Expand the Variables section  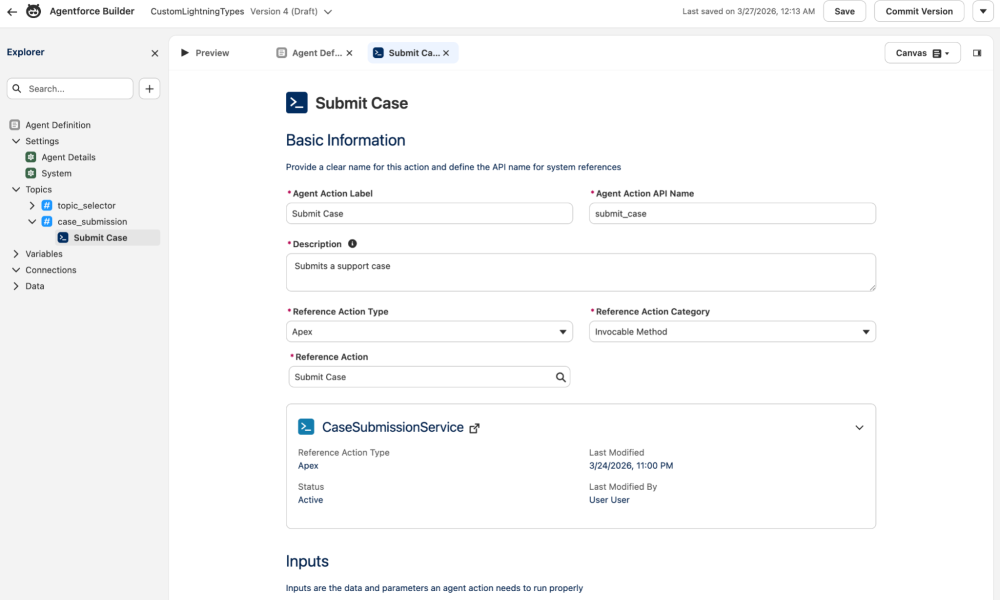(16, 254)
